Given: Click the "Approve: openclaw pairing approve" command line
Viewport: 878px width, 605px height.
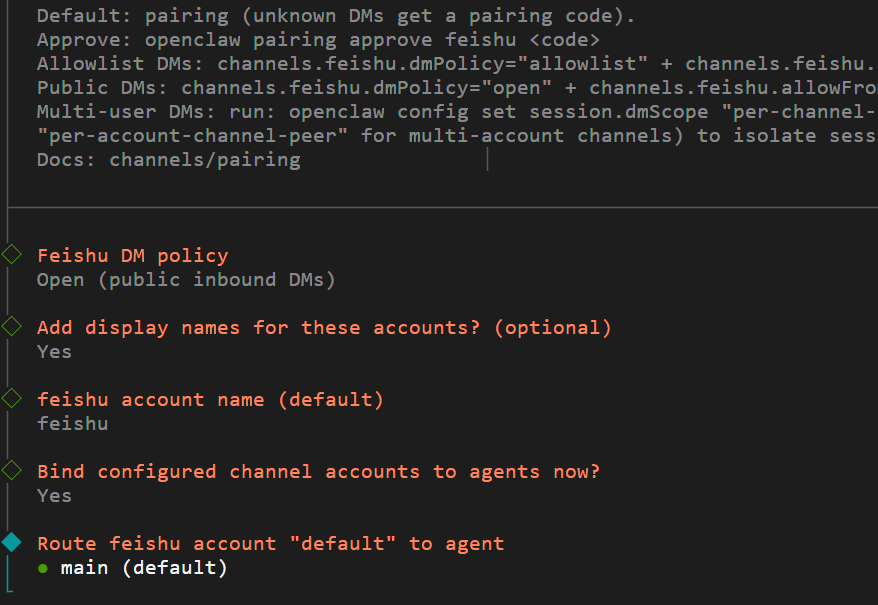Looking at the screenshot, I should point(318,40).
